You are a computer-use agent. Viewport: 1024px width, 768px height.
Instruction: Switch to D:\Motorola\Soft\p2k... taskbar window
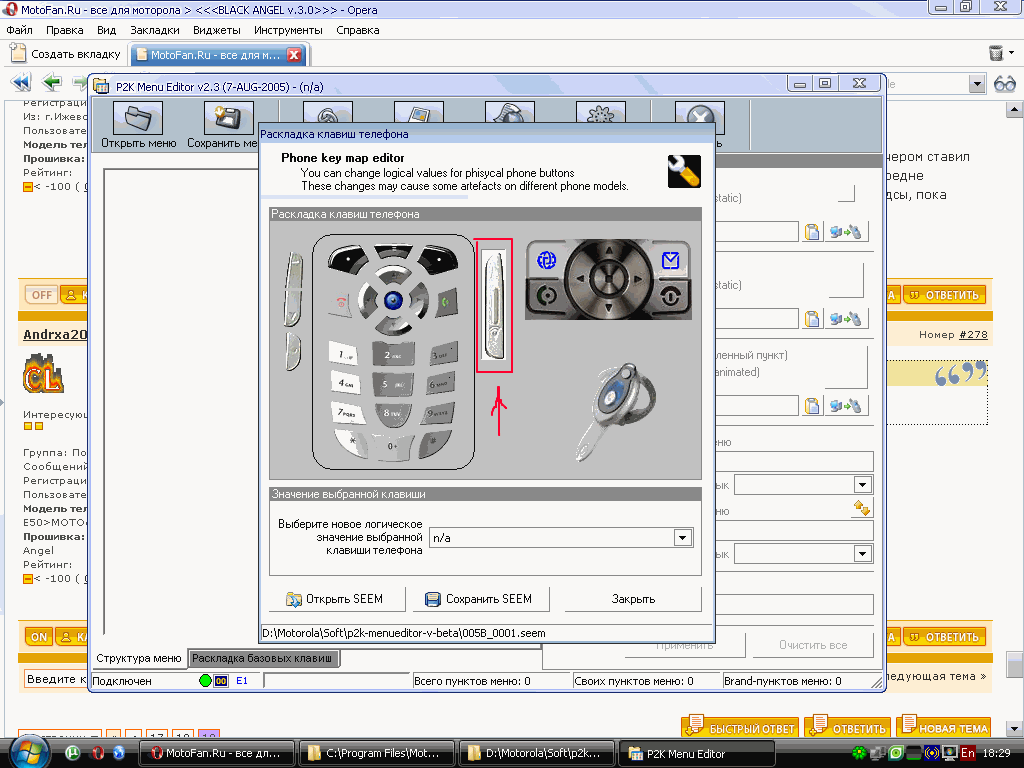coord(537,753)
